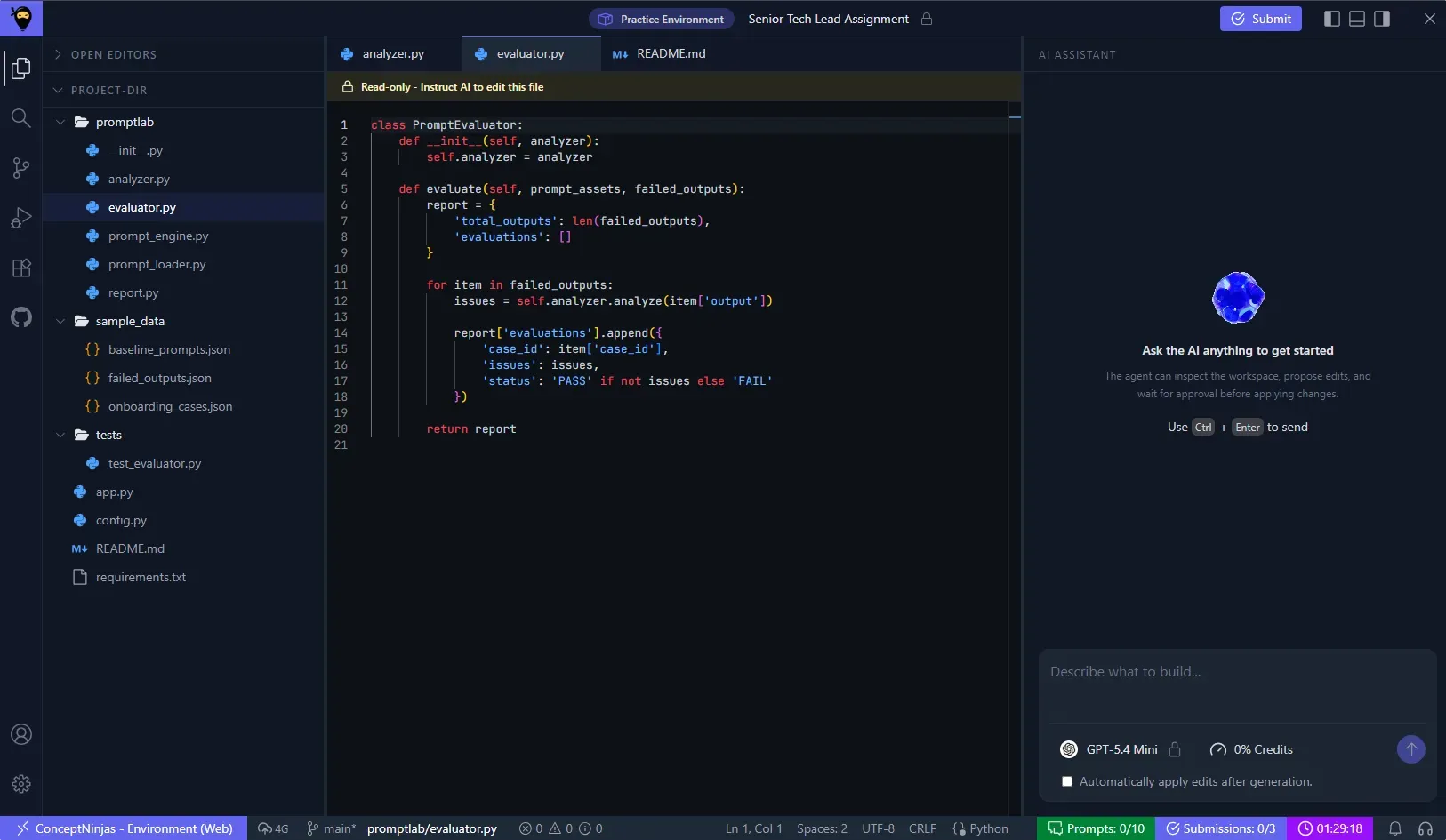Open the Explorer files icon in sidebar
Screen dimensions: 1446x840
click(x=21, y=68)
